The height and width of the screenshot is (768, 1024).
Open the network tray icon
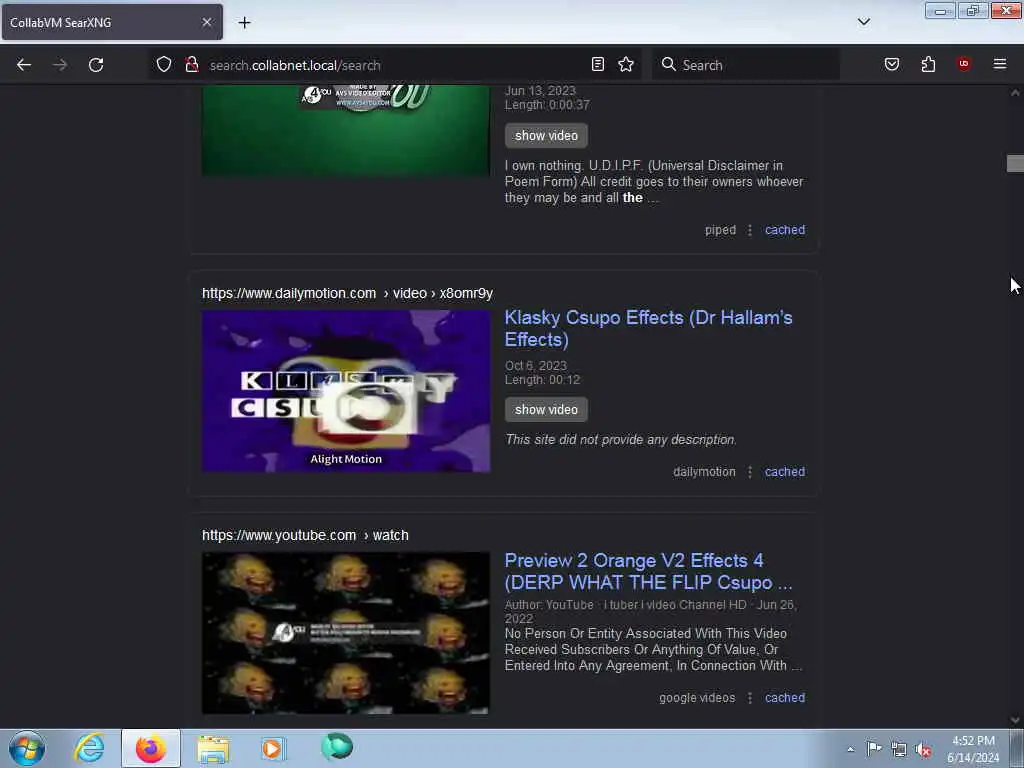click(x=899, y=750)
